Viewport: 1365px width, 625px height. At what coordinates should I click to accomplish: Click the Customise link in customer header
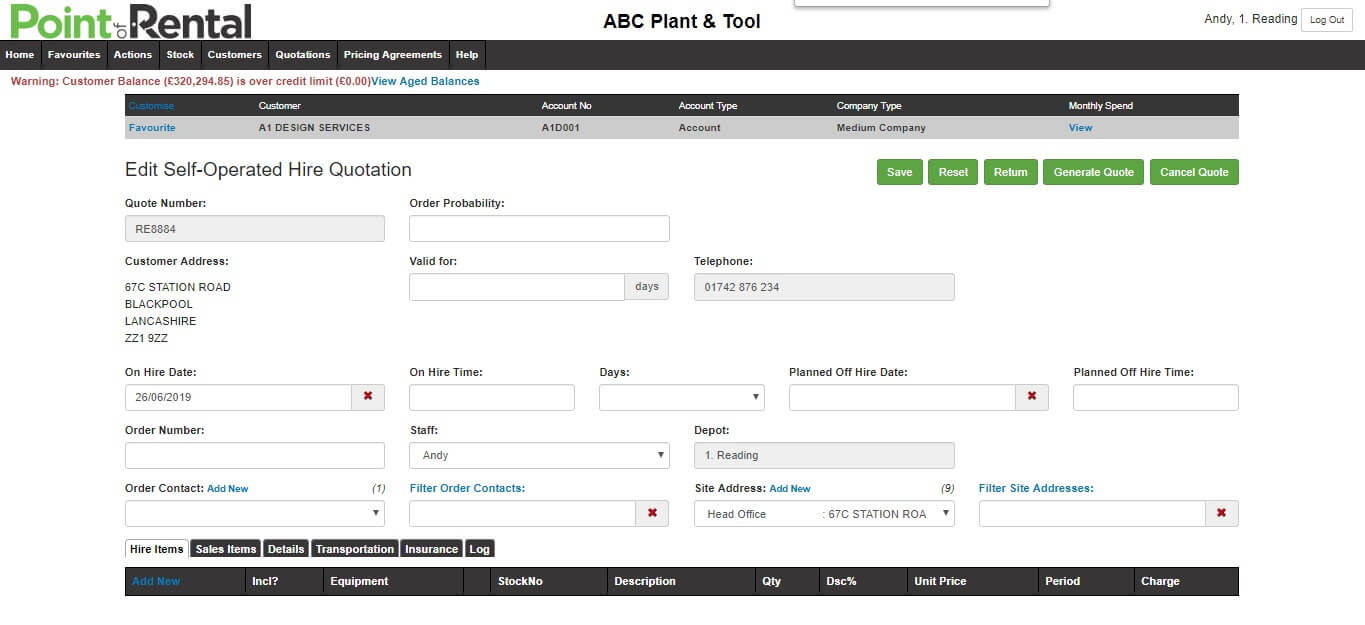(151, 105)
